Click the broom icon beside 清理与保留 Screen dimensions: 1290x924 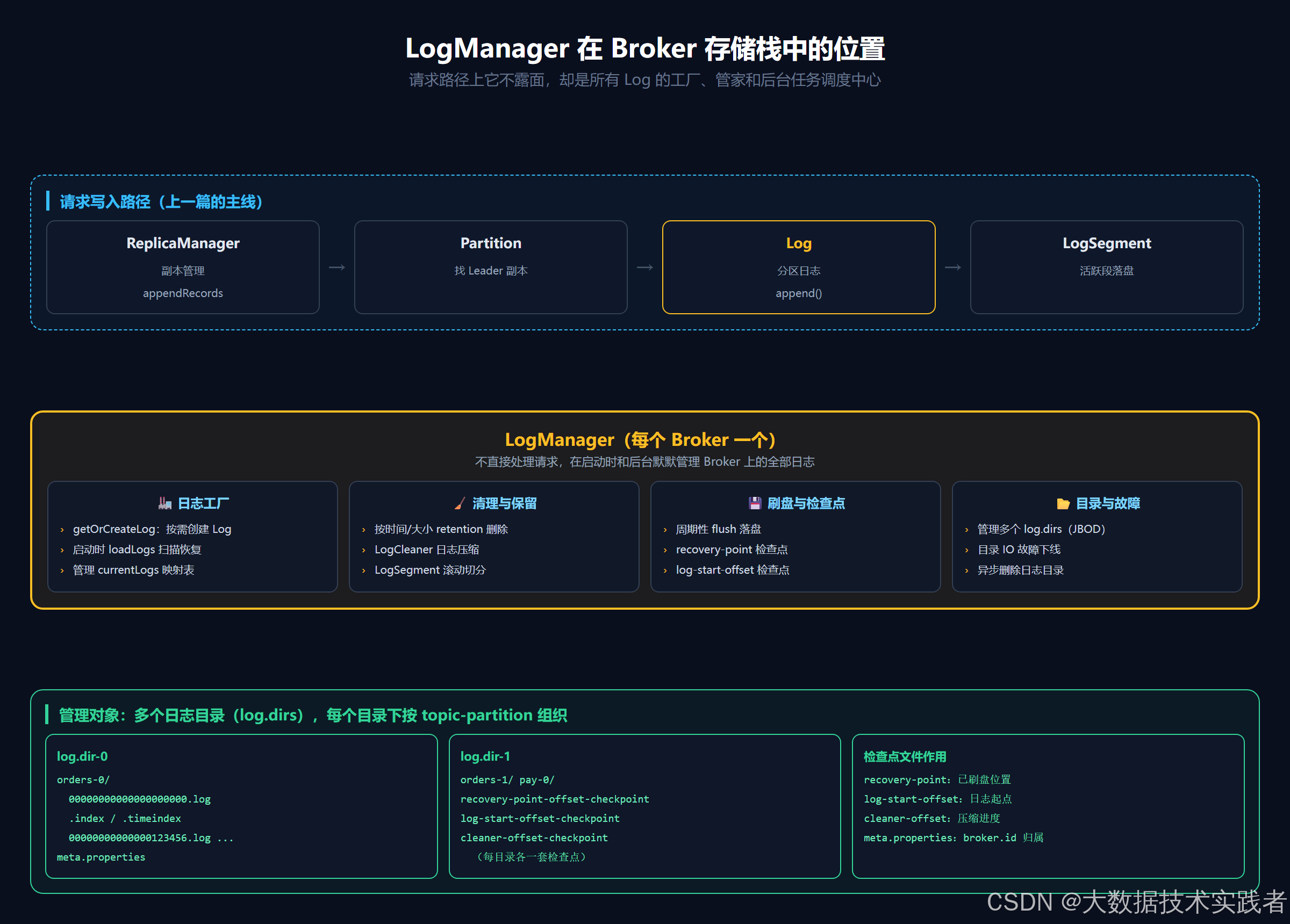(460, 503)
